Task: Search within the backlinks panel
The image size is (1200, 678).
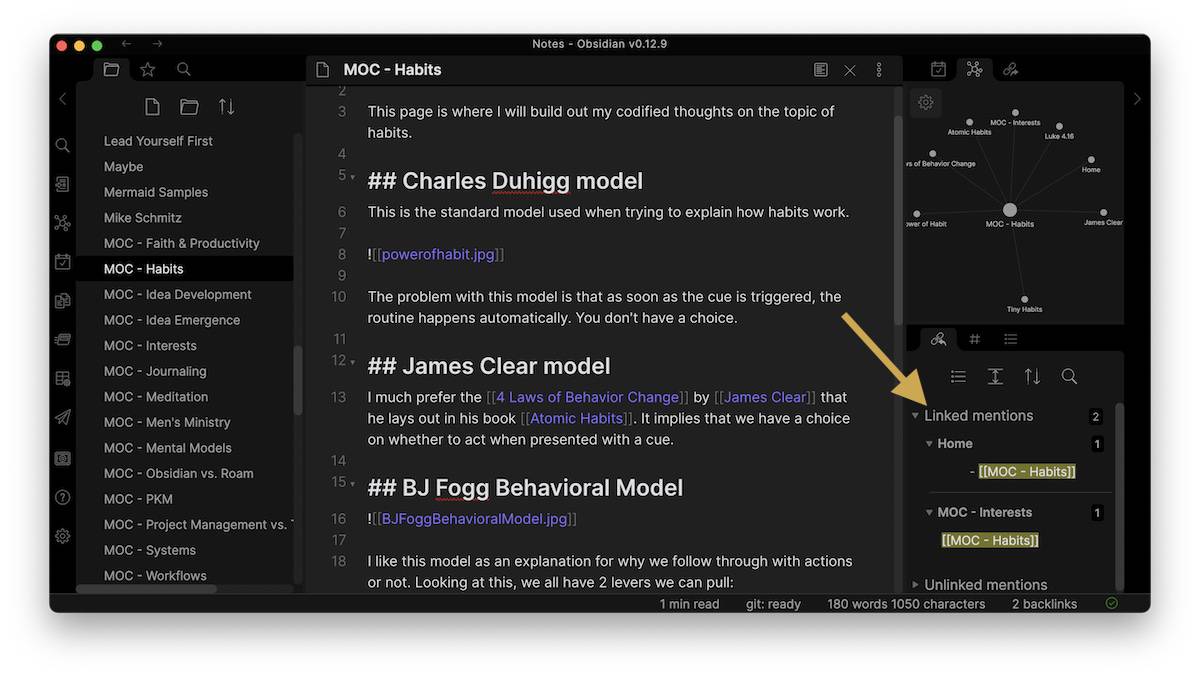Action: coord(1069,376)
